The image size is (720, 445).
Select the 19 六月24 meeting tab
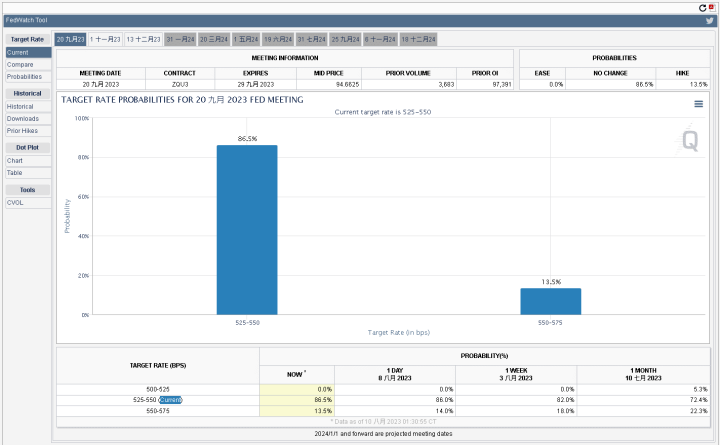pyautogui.click(x=278, y=39)
